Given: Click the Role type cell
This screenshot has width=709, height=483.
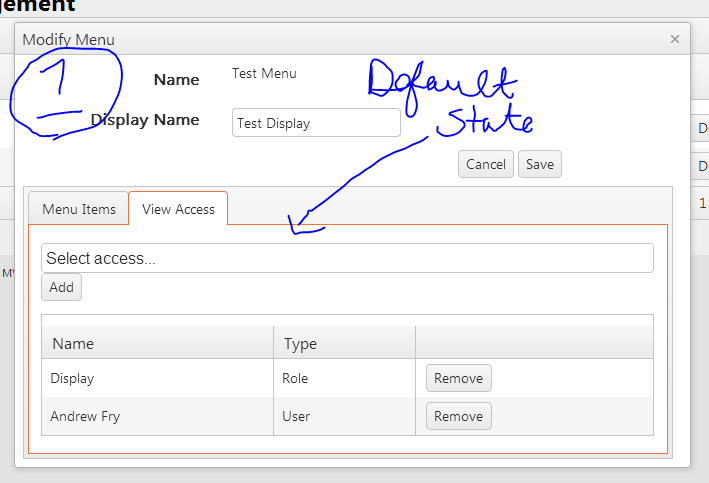Looking at the screenshot, I should (345, 378).
